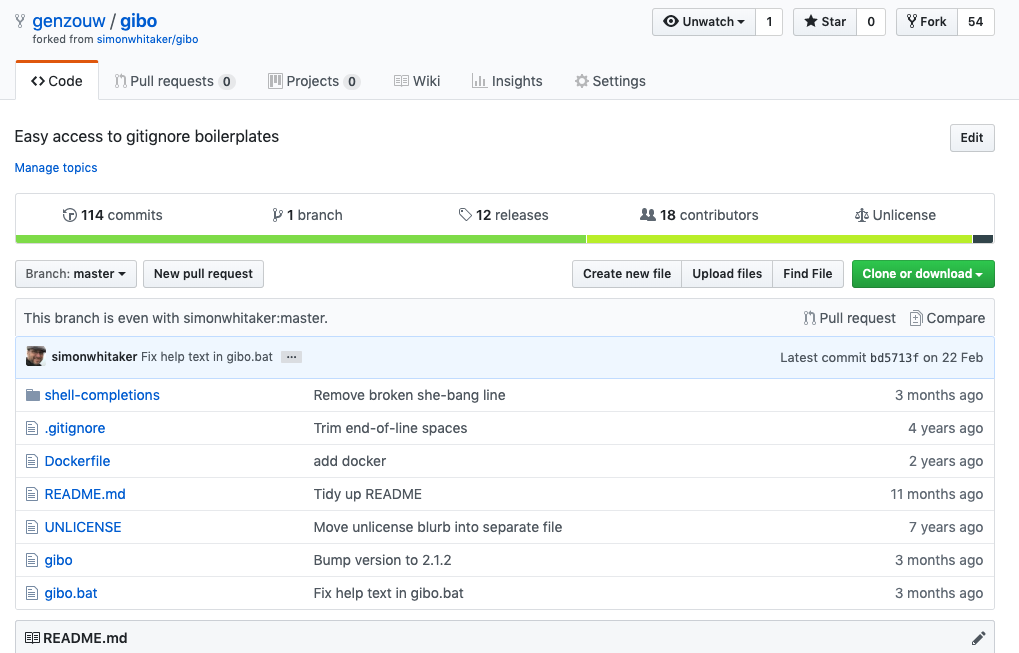This screenshot has width=1019, height=653.
Task: Click simonwhitaker's avatar thumbnail
Action: coord(36,356)
